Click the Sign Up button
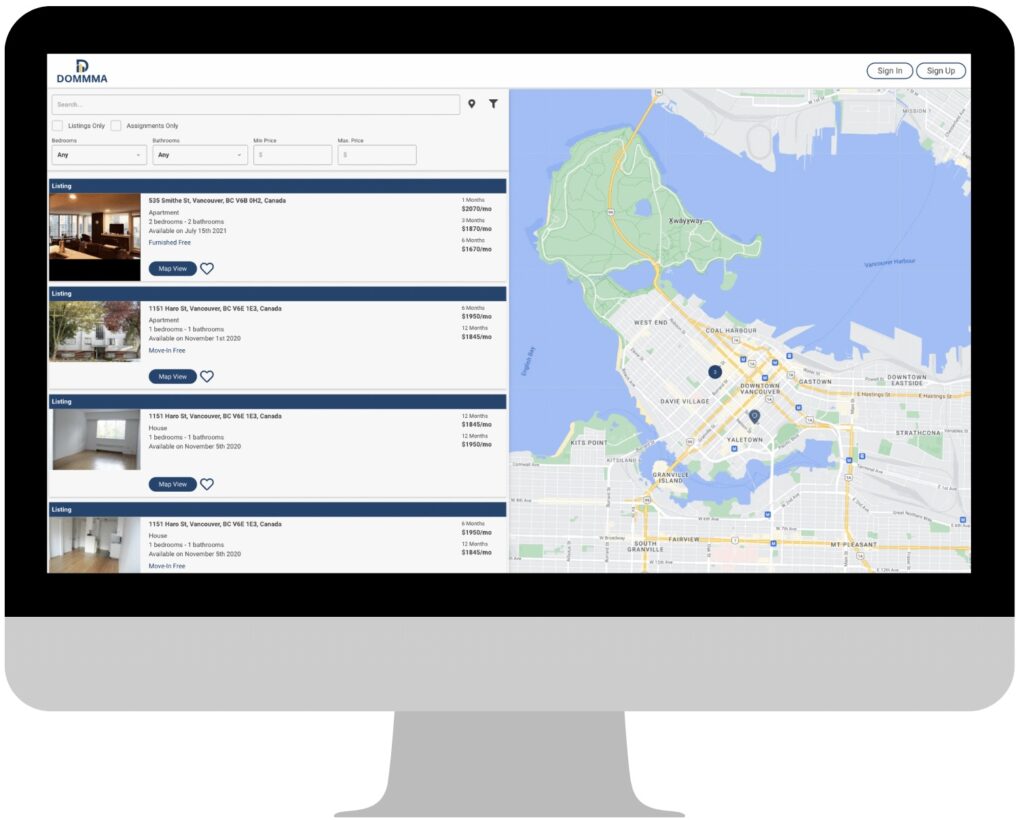 coord(940,71)
